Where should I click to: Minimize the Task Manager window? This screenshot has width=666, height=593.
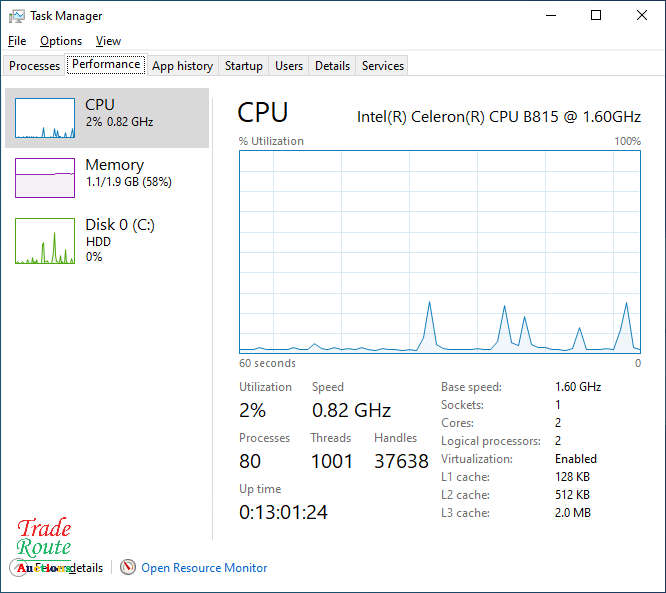pyautogui.click(x=550, y=16)
